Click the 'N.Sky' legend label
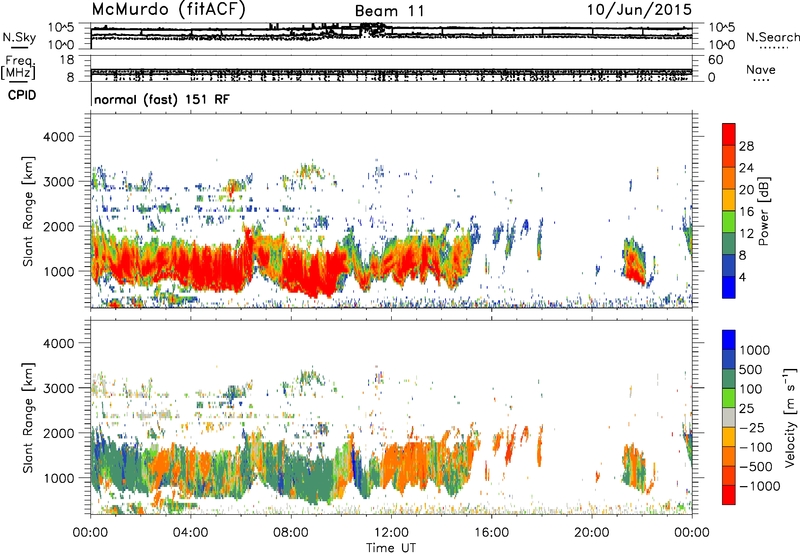This screenshot has width=800, height=554. point(19,38)
